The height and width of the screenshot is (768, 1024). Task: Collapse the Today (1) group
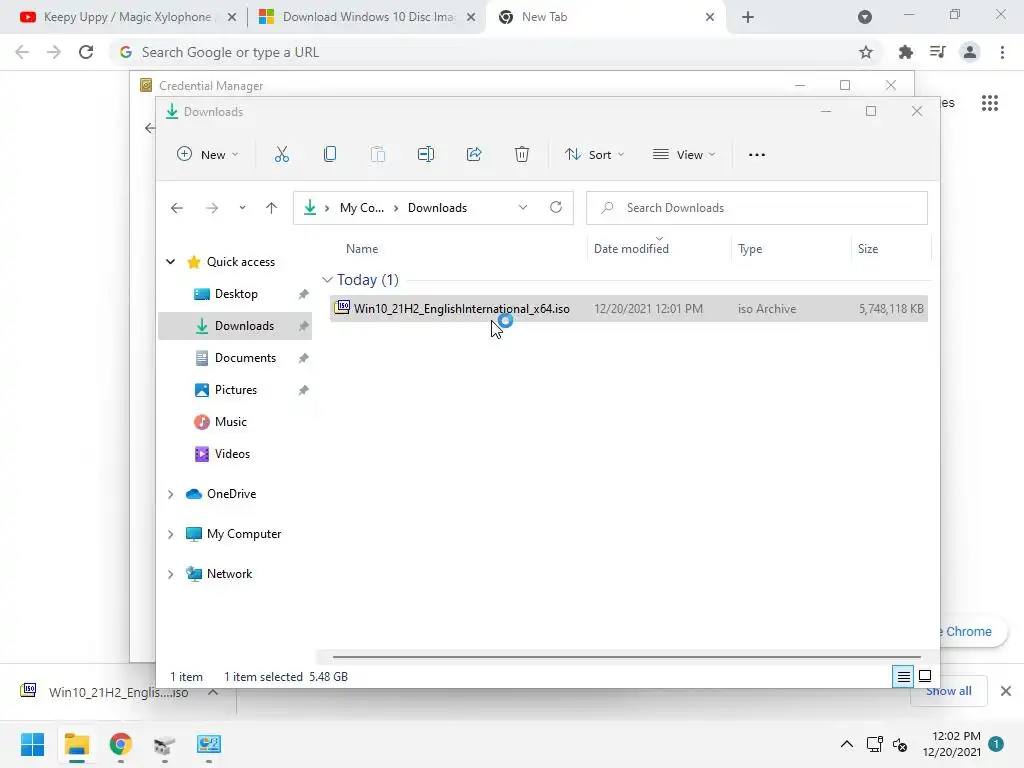(327, 280)
